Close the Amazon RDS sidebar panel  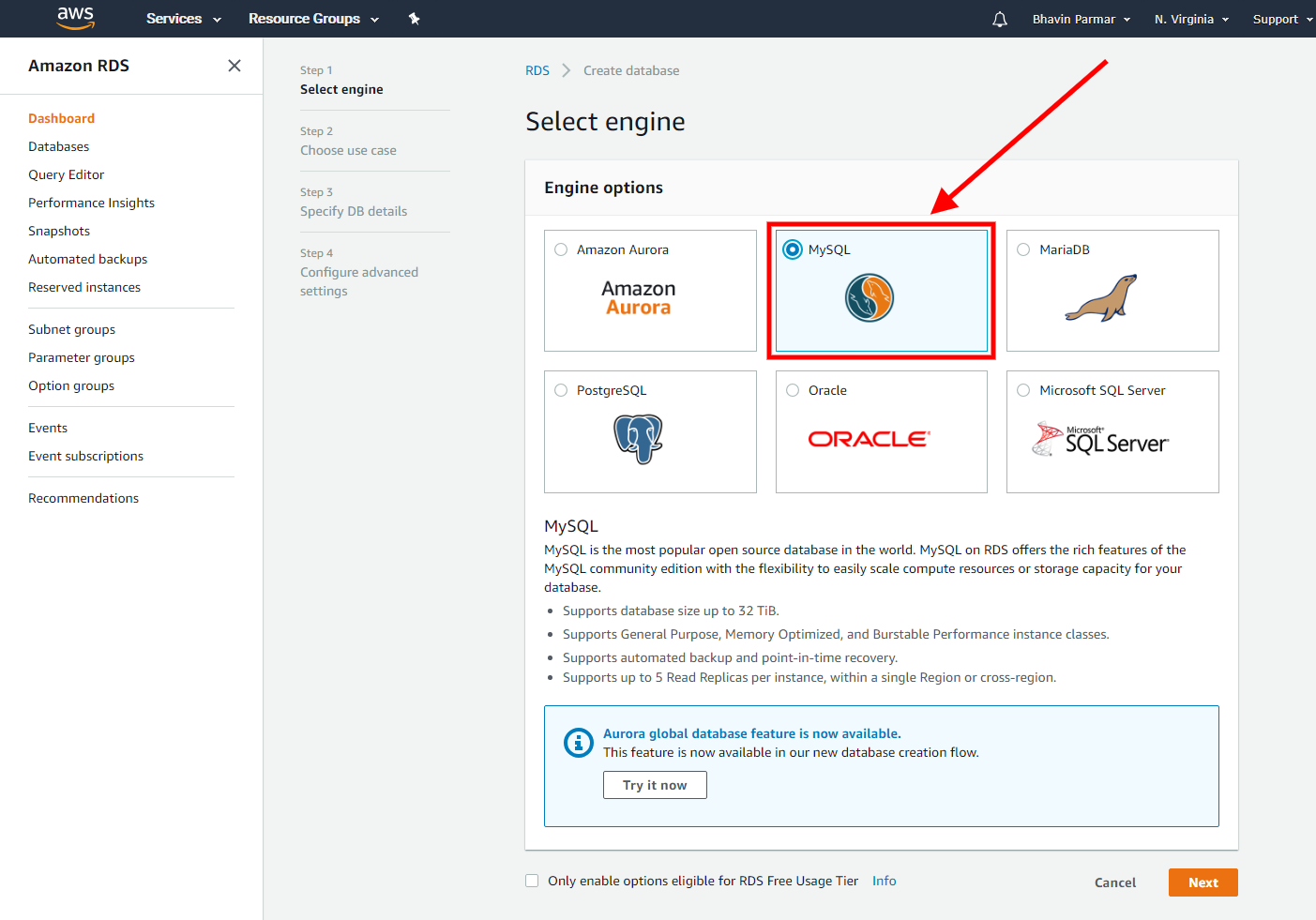click(x=234, y=66)
